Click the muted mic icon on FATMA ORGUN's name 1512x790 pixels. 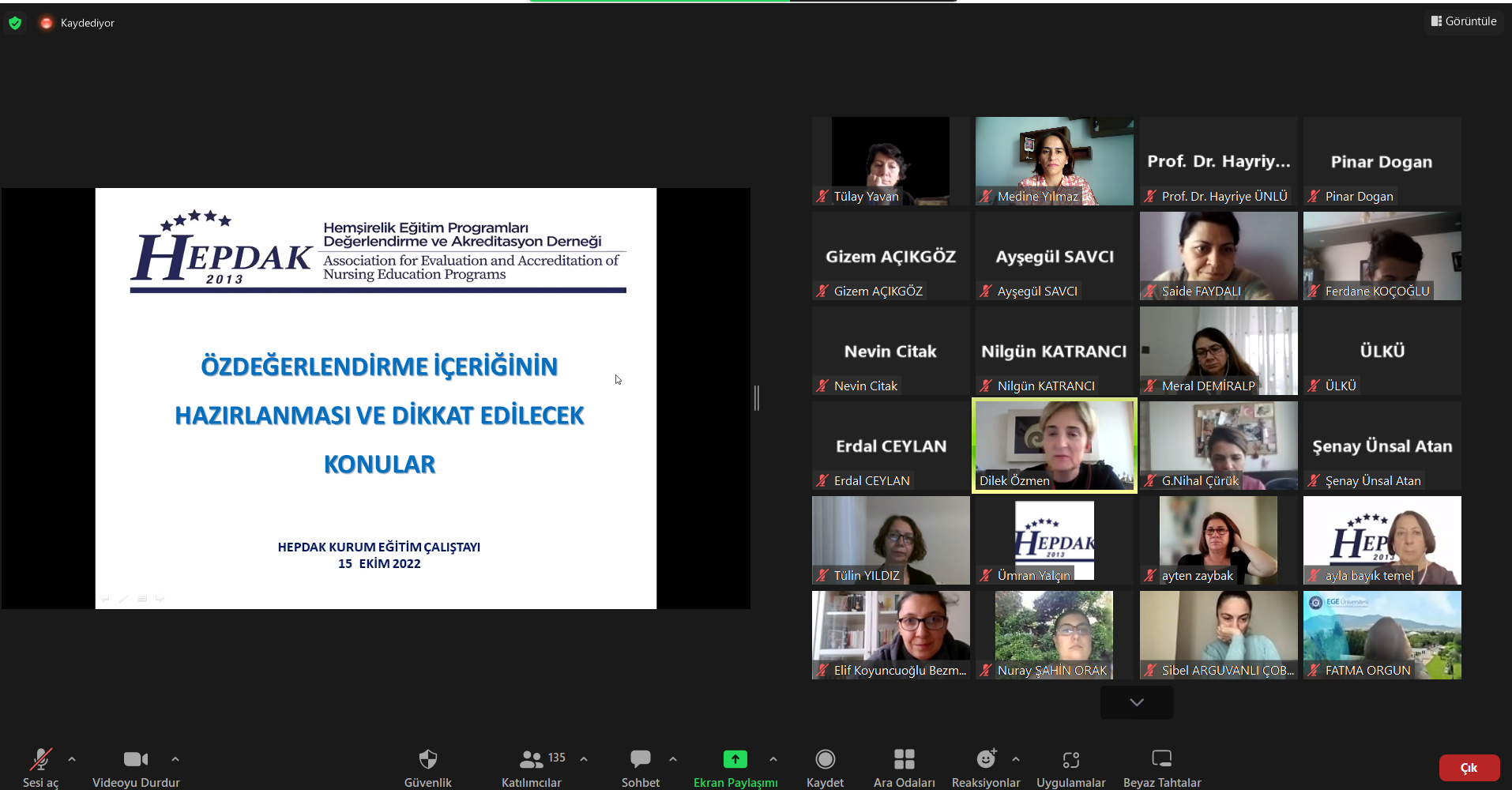pyautogui.click(x=1315, y=671)
